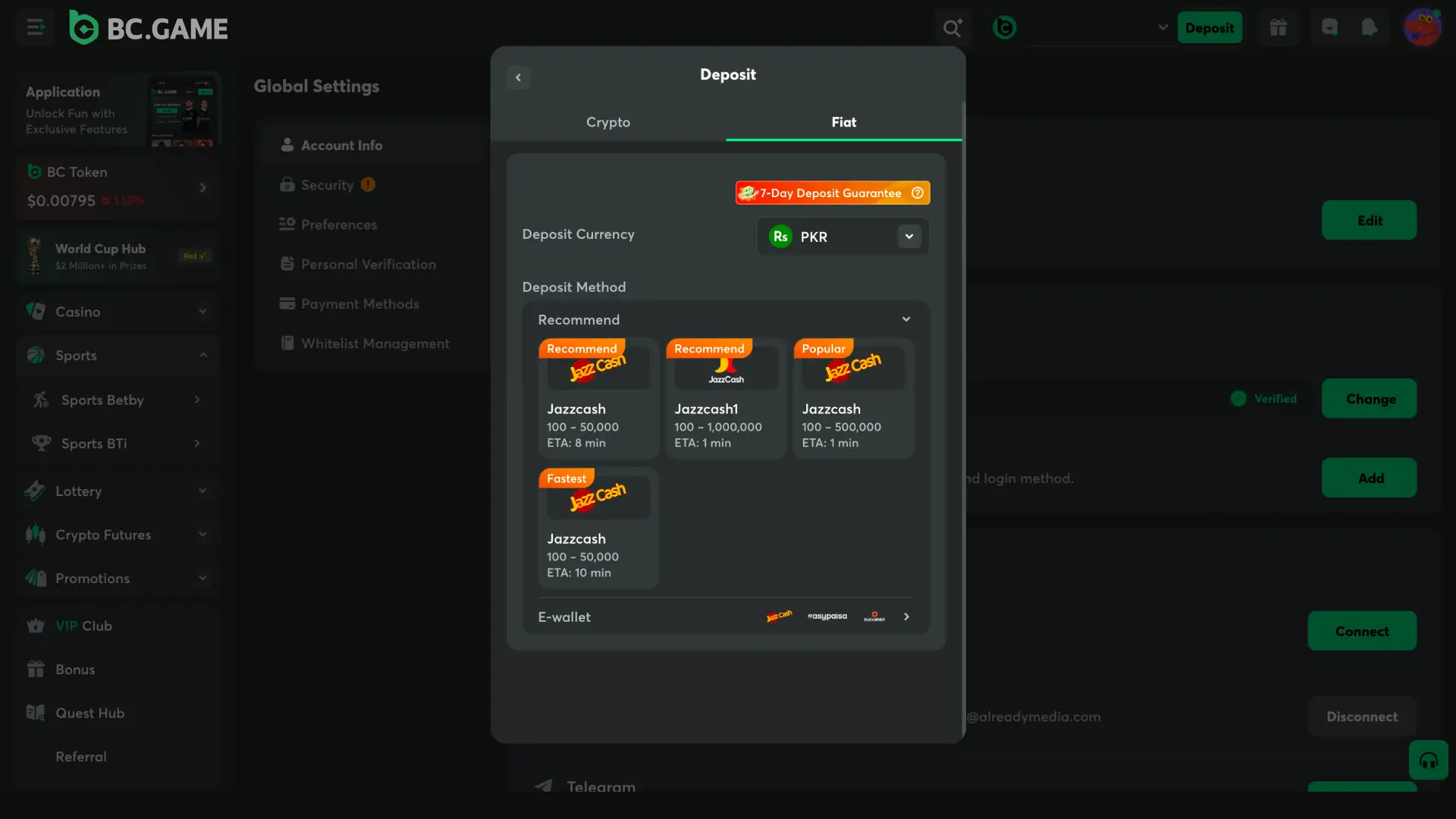
Task: Click the 7-Day Deposit Guarantee badge
Action: (833, 193)
